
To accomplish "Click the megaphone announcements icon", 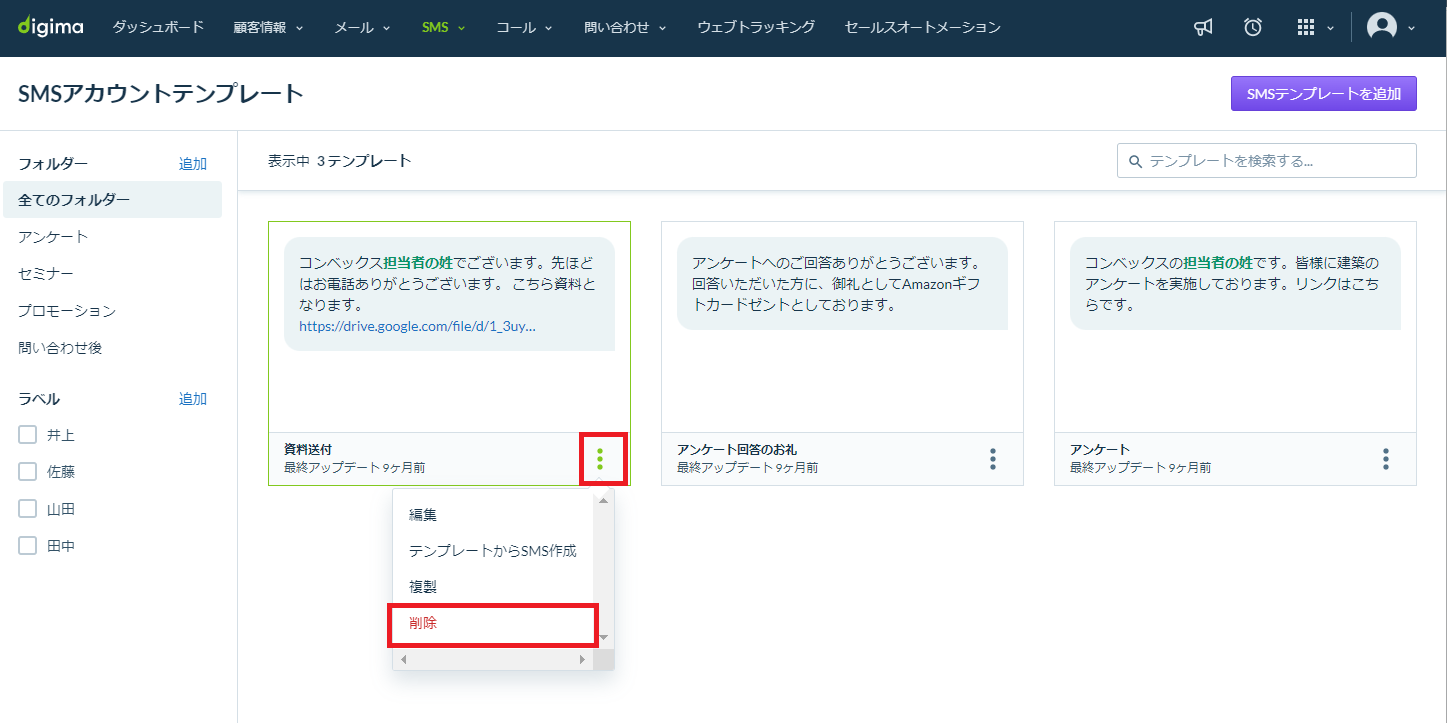I will pos(1204,28).
